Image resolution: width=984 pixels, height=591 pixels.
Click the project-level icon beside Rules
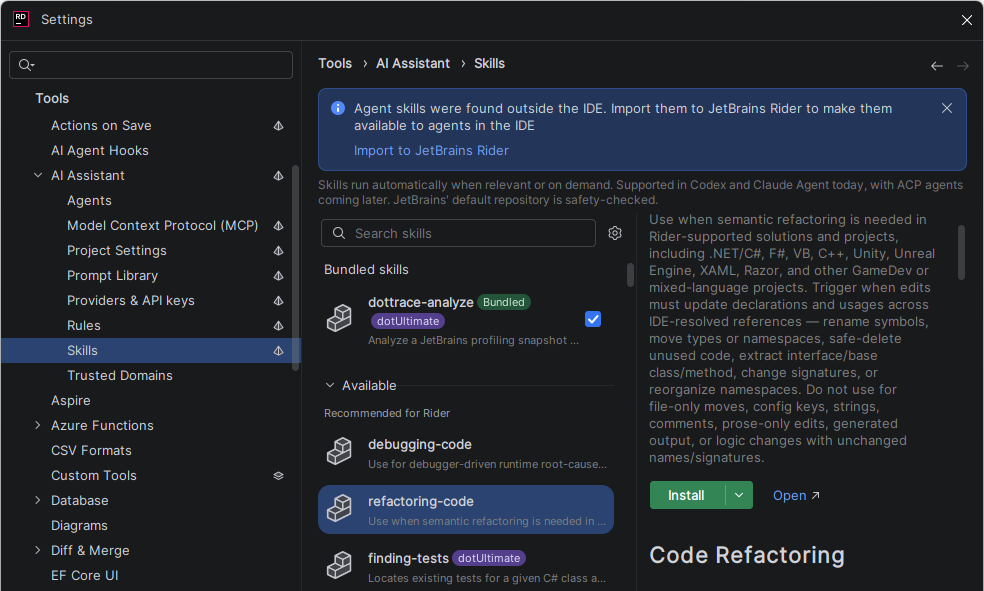pyautogui.click(x=279, y=326)
